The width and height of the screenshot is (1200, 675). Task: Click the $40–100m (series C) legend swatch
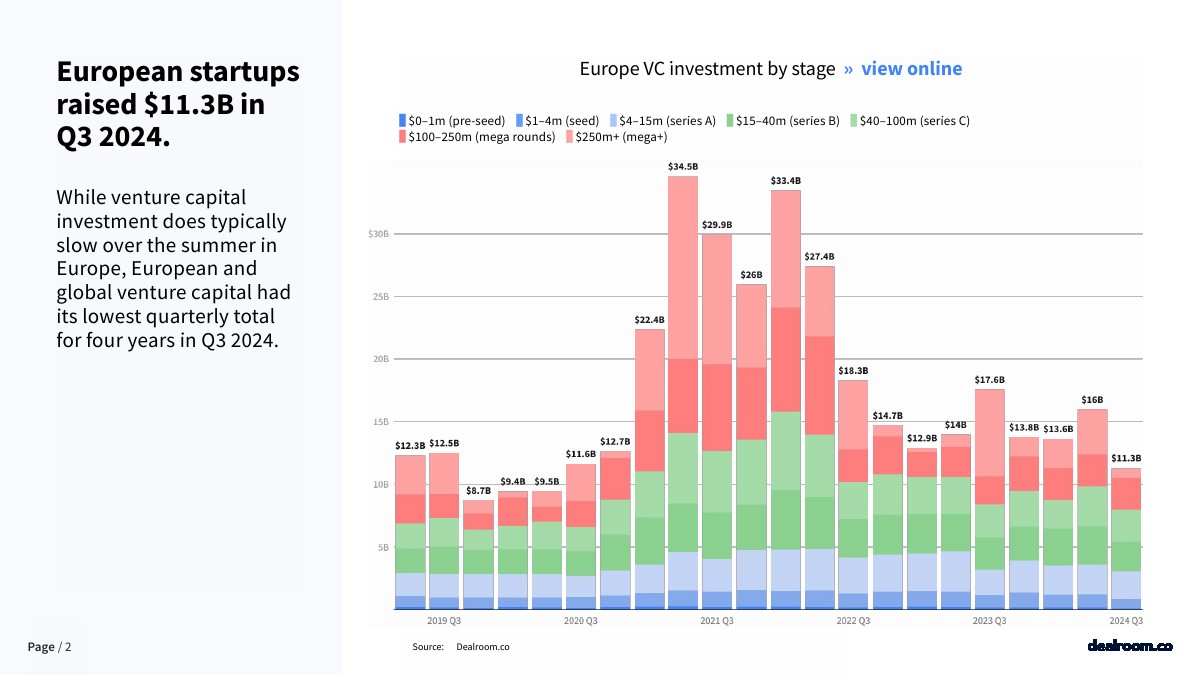854,121
